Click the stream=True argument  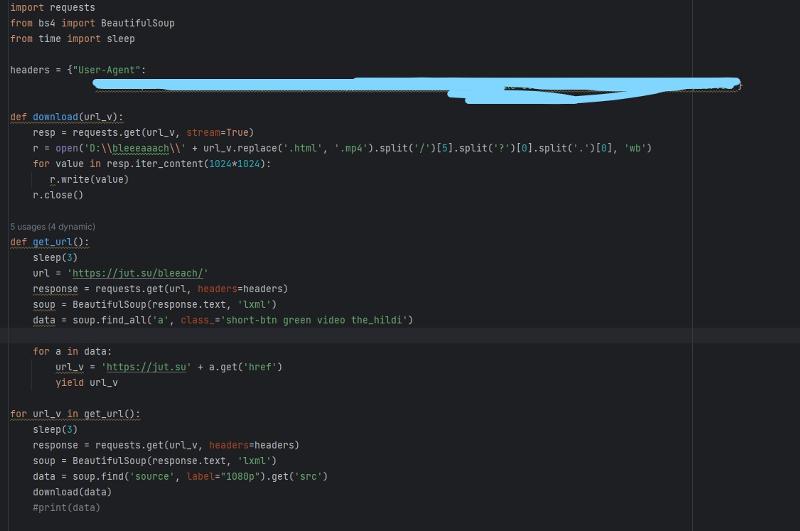(225, 132)
